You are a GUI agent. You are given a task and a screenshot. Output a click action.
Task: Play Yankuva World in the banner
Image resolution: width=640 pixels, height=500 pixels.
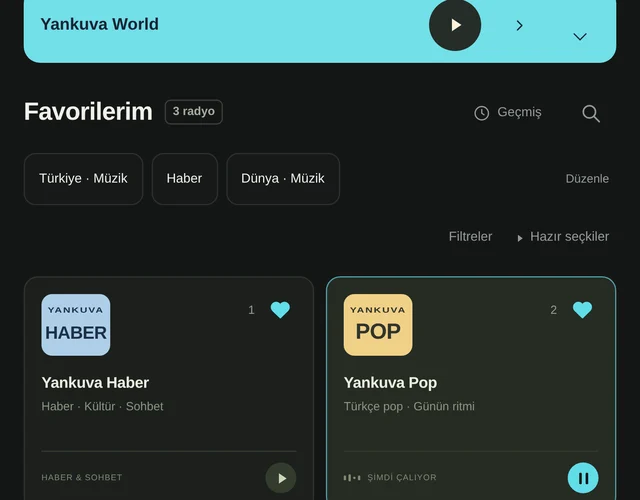[x=455, y=25]
